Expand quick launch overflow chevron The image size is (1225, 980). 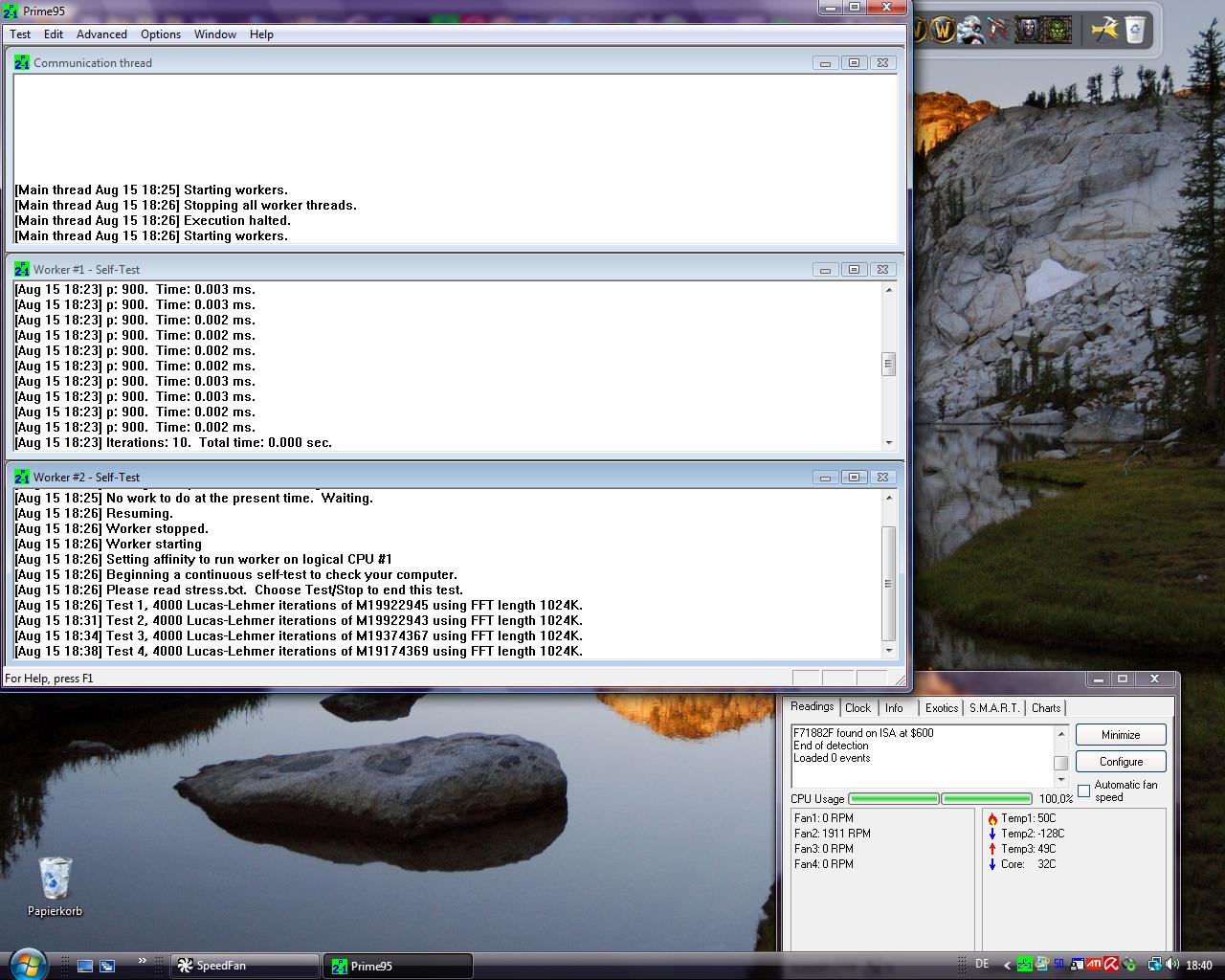[x=143, y=961]
